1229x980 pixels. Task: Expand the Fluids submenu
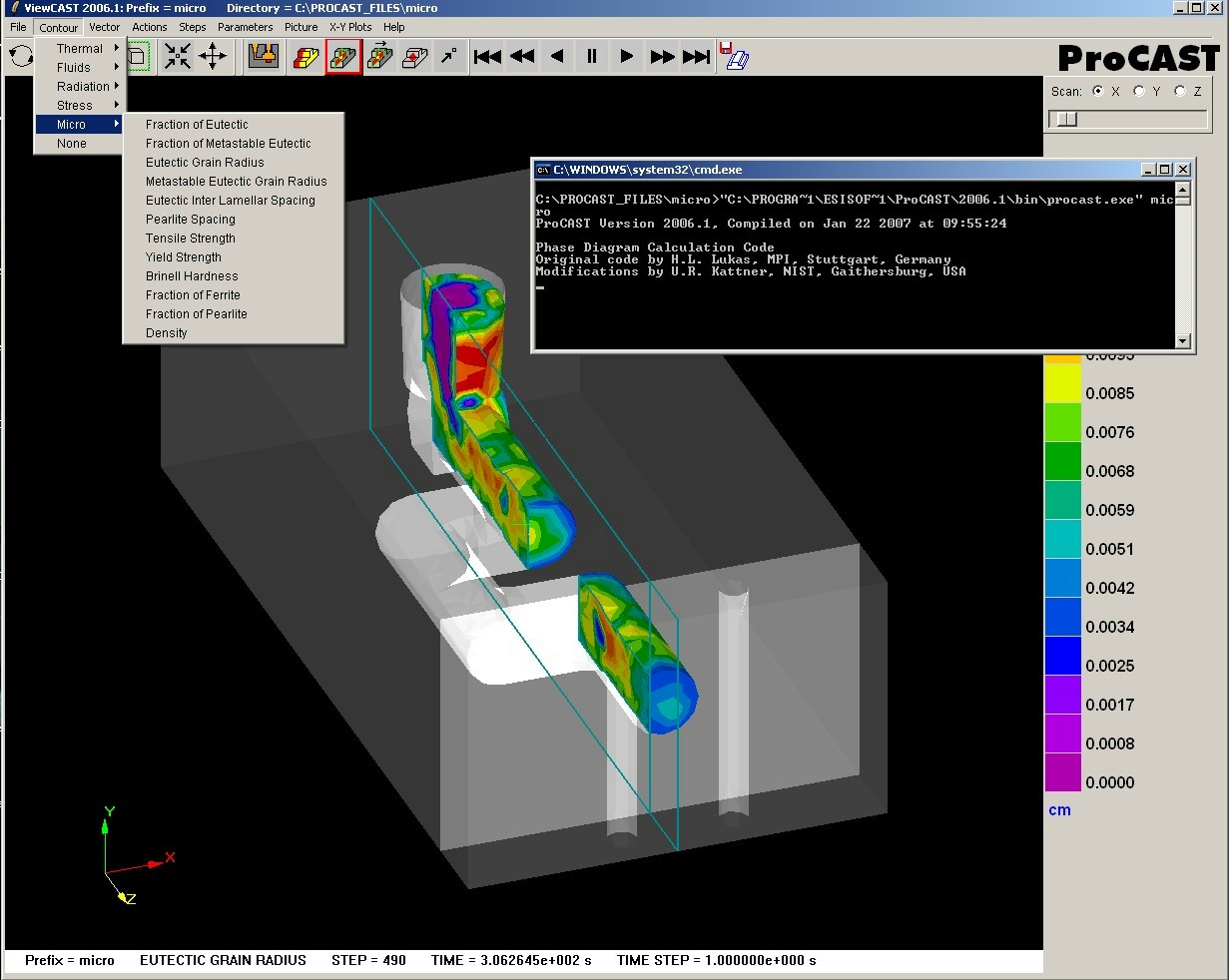pos(81,67)
